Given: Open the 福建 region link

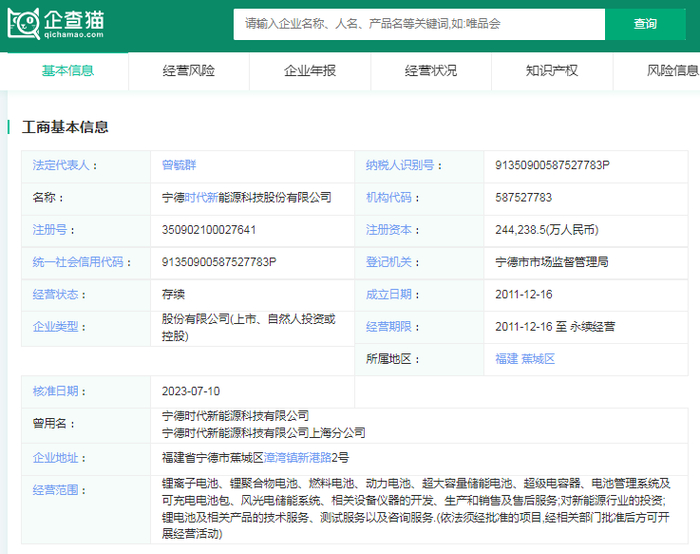Looking at the screenshot, I should pos(507,359).
